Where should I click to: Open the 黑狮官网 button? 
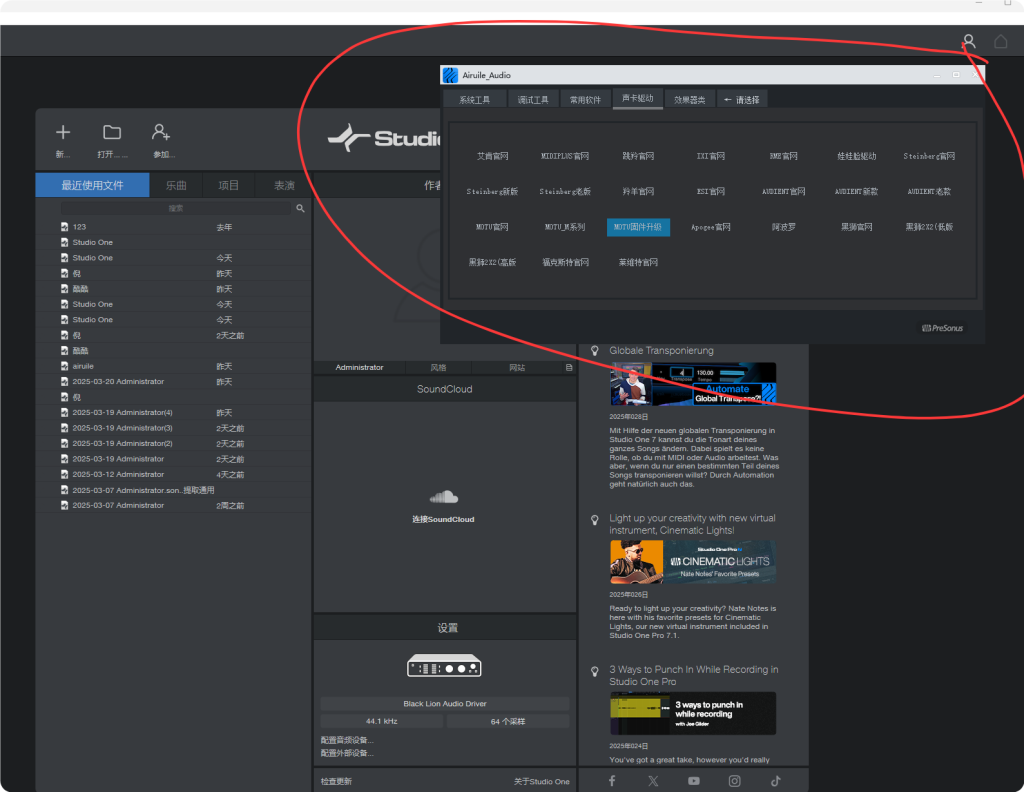[856, 227]
